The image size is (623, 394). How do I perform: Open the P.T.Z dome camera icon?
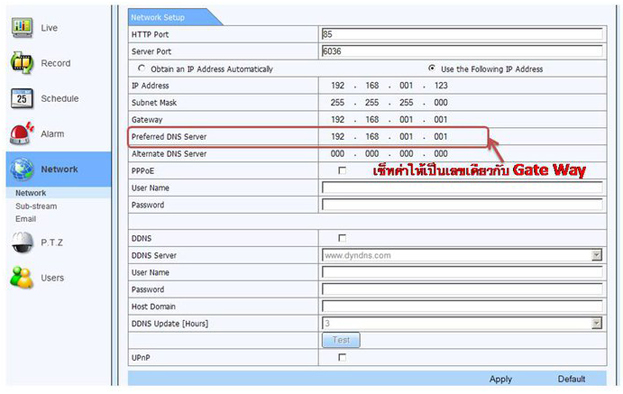[22, 242]
